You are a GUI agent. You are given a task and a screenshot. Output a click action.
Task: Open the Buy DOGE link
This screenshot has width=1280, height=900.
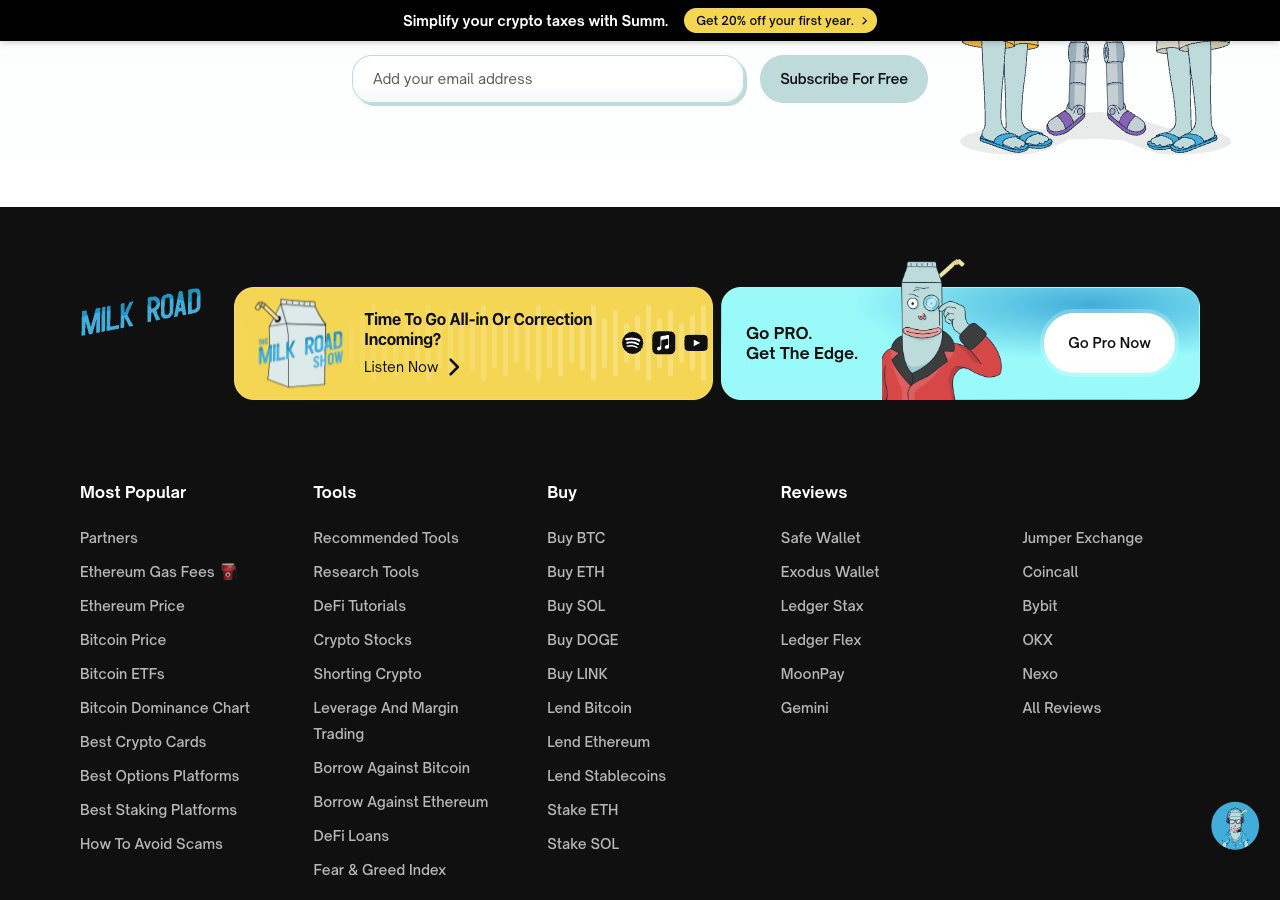pyautogui.click(x=583, y=640)
